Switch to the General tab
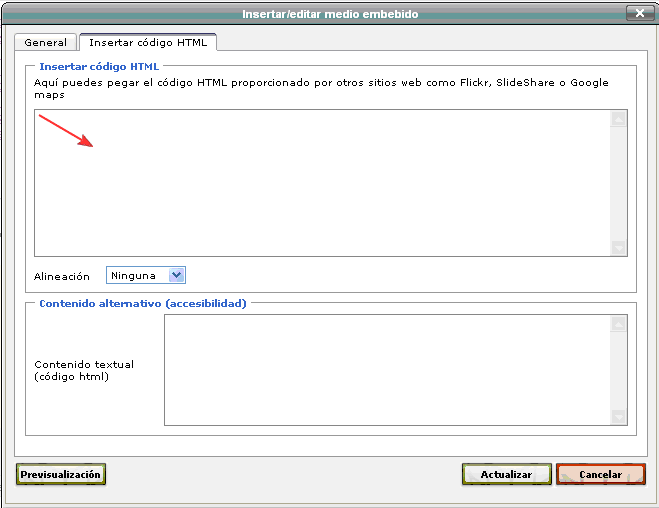 tap(46, 43)
